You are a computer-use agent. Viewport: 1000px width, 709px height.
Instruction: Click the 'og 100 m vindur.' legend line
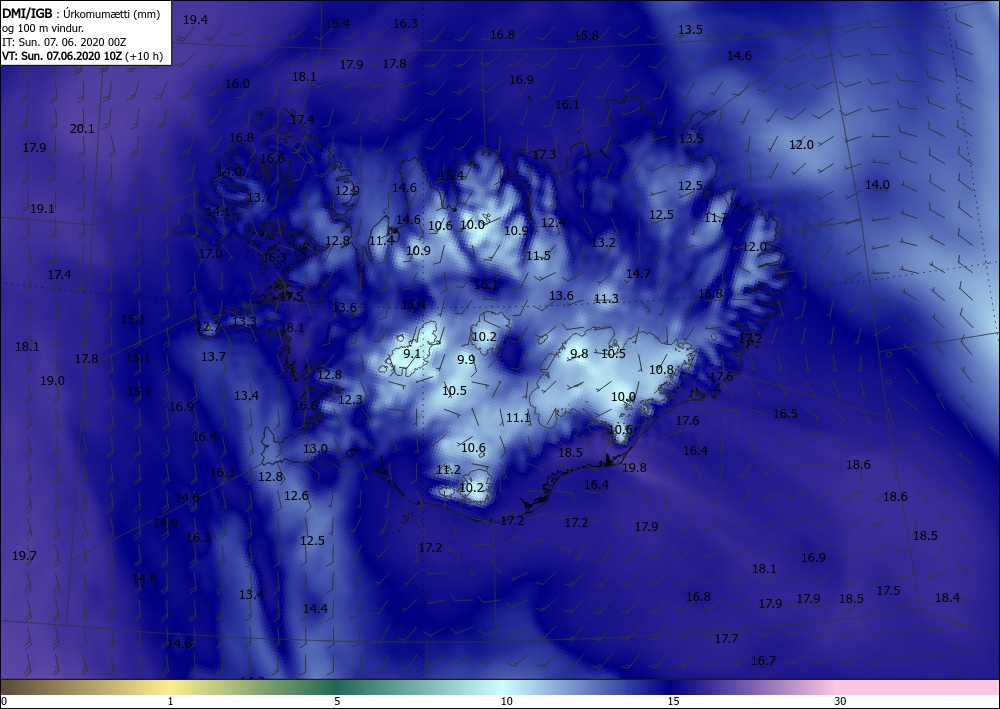(43, 28)
